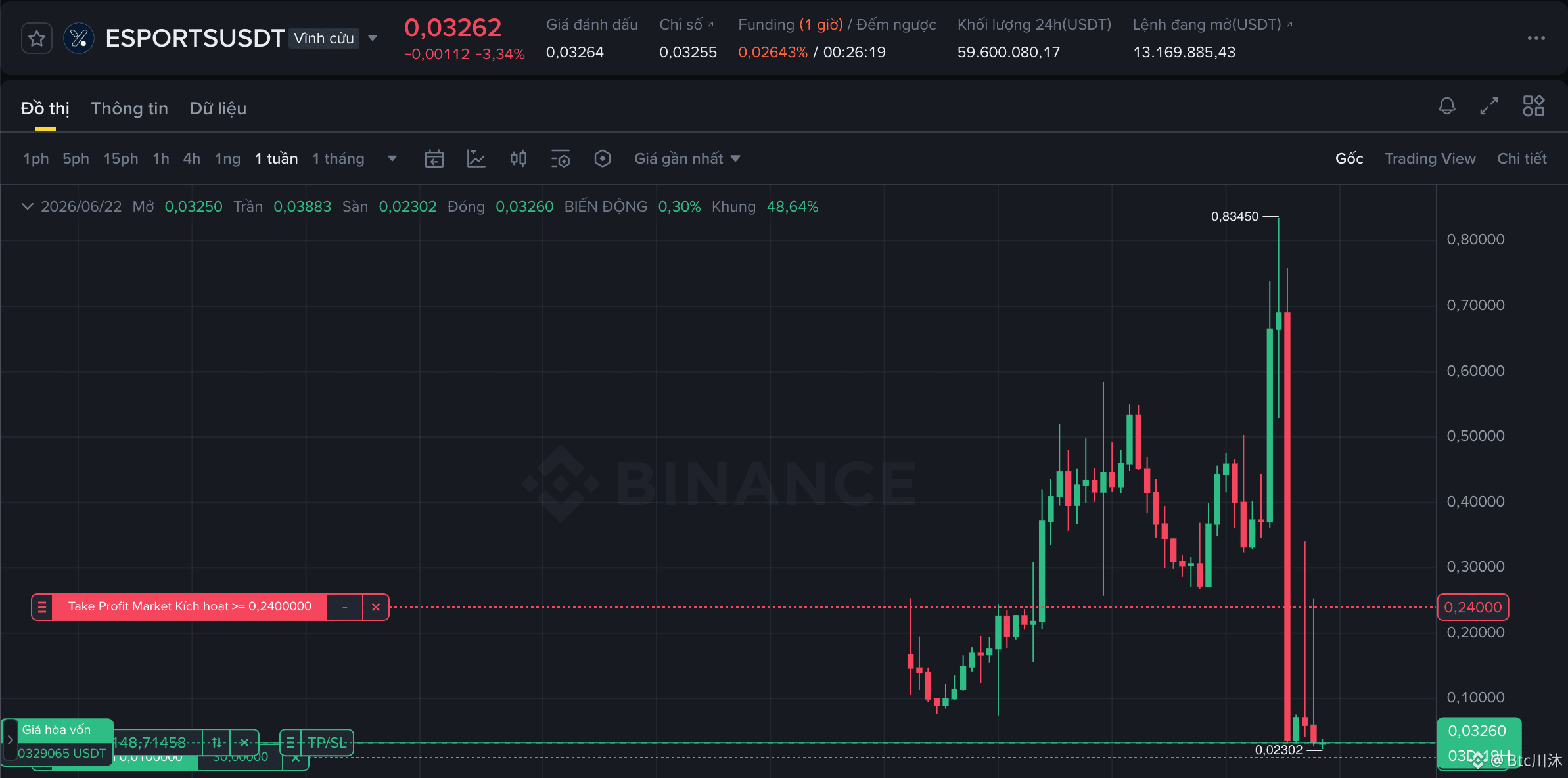Select the 1ph timeframe
This screenshot has width=1568, height=778.
[36, 158]
